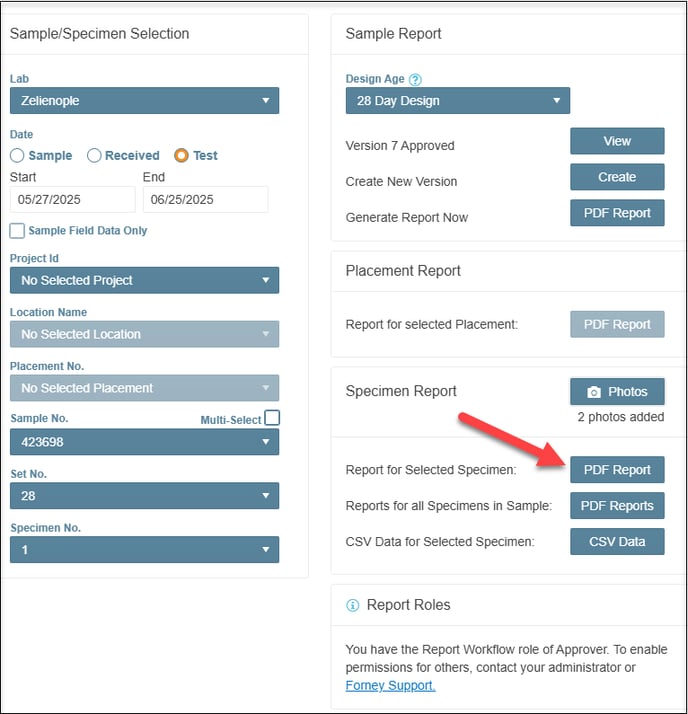Select the Test date radio button
688x714 pixels.
pyautogui.click(x=181, y=155)
